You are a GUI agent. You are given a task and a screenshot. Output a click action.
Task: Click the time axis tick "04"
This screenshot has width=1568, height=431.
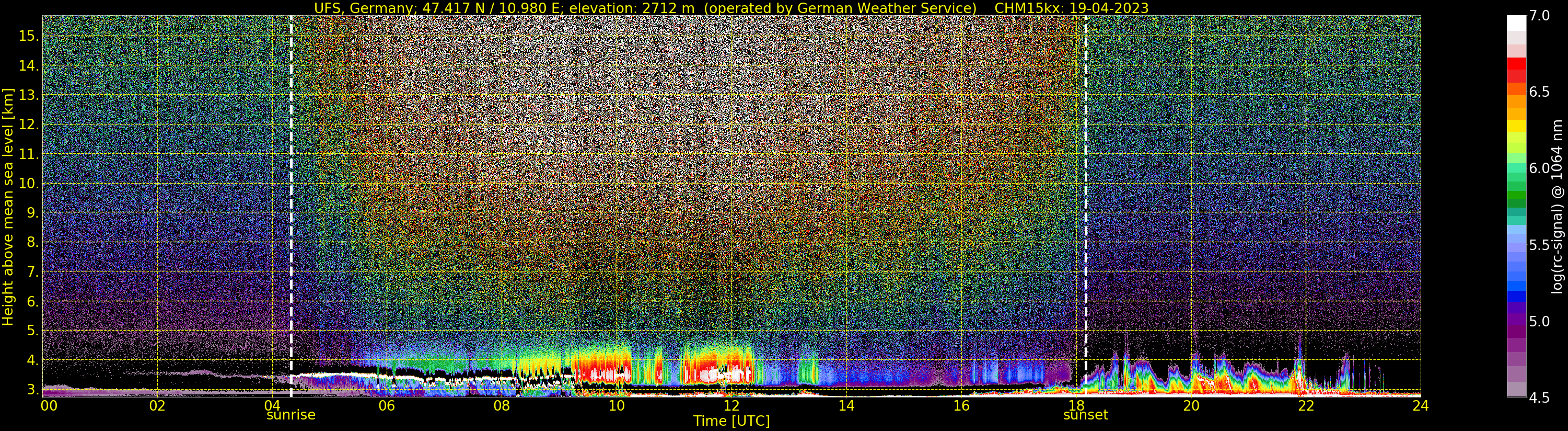pos(272,405)
